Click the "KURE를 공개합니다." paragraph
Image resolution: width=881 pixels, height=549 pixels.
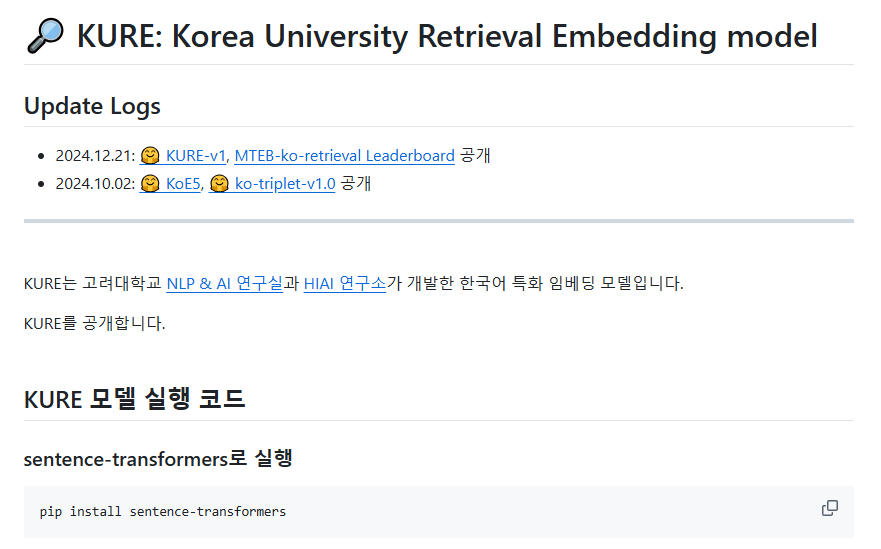(94, 323)
